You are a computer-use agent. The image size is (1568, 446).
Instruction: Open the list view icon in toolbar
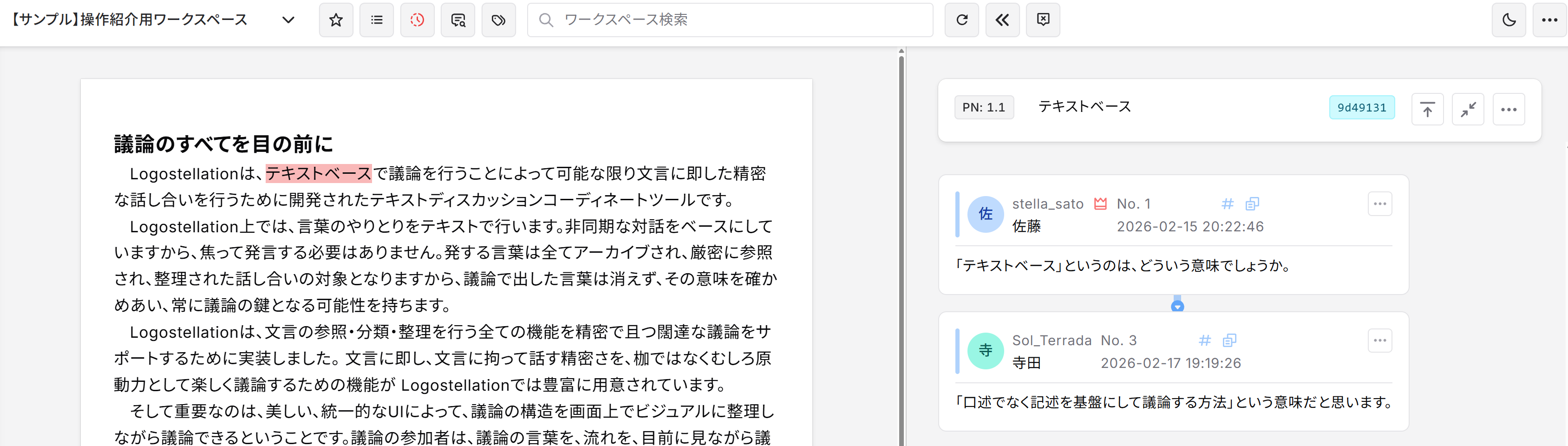[377, 20]
